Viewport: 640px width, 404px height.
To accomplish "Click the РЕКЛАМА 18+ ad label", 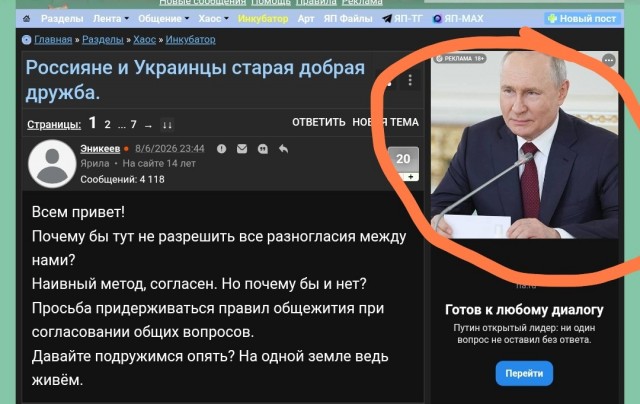I will [x=460, y=59].
